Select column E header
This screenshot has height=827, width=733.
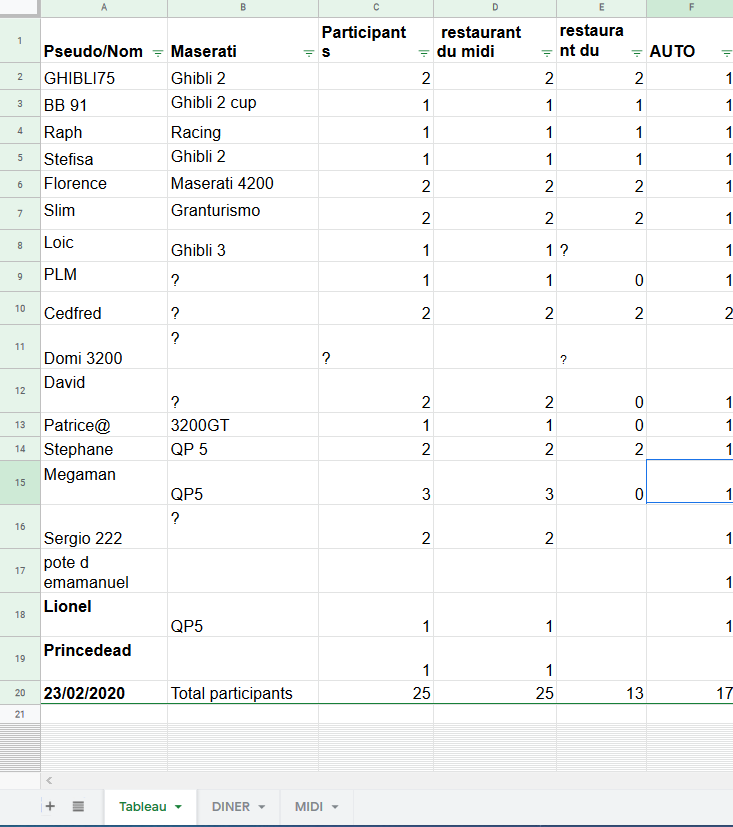tap(601, 7)
